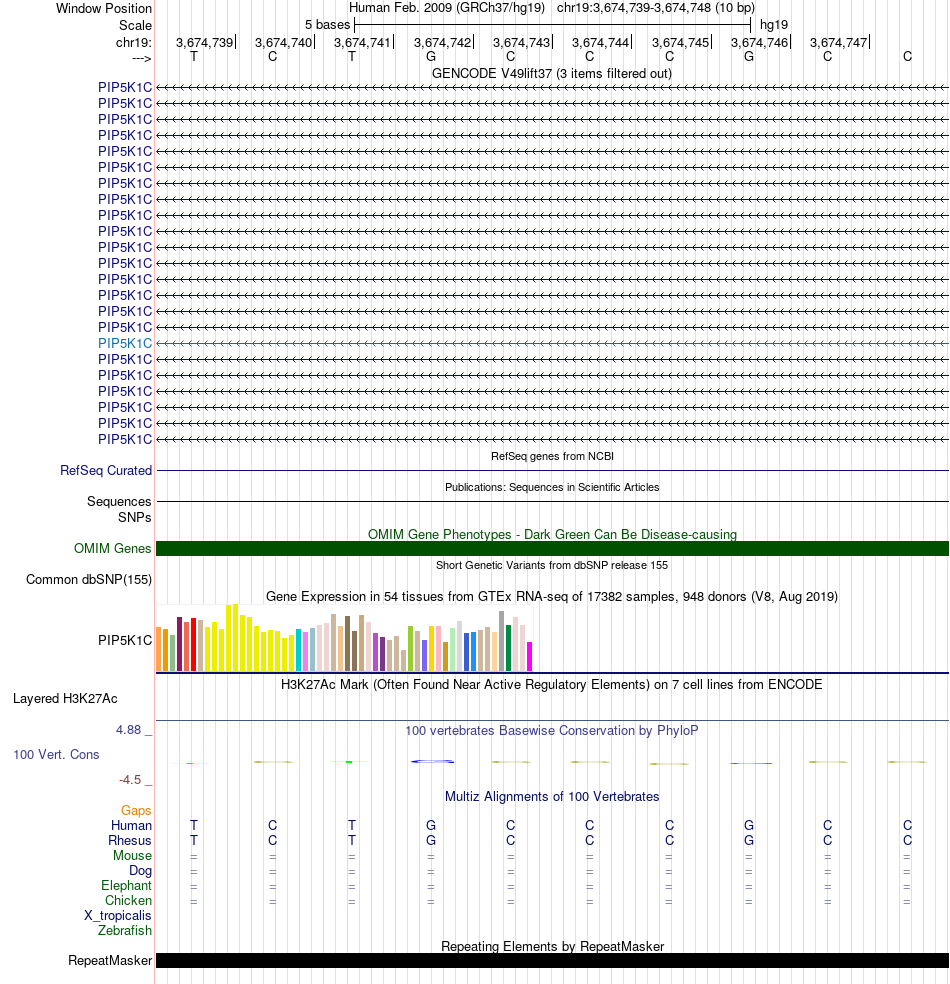Viewport: 950px width, 984px height.
Task: Open "Repeating Elements by RepeatMasker" track title
Action: pos(552,946)
